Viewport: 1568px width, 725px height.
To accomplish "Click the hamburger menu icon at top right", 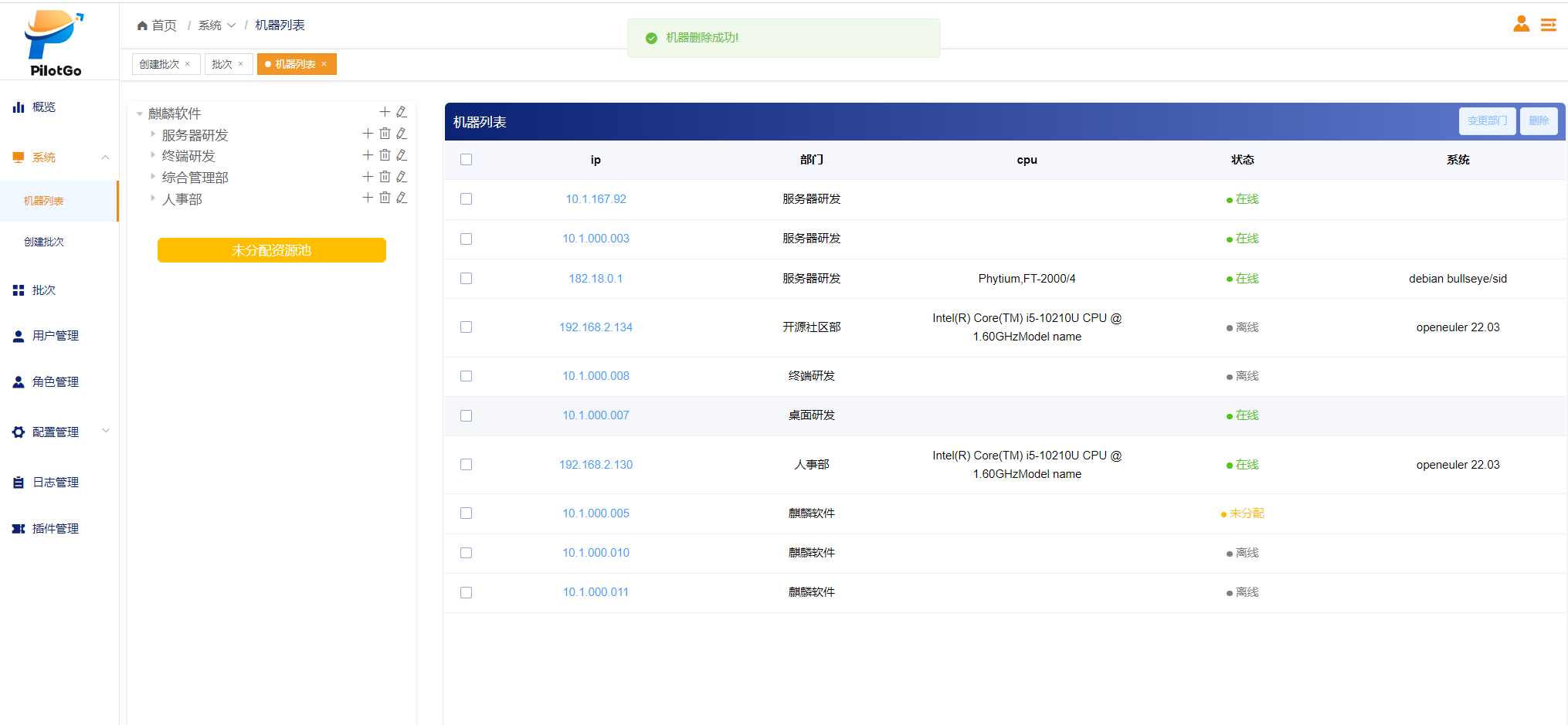I will point(1549,25).
